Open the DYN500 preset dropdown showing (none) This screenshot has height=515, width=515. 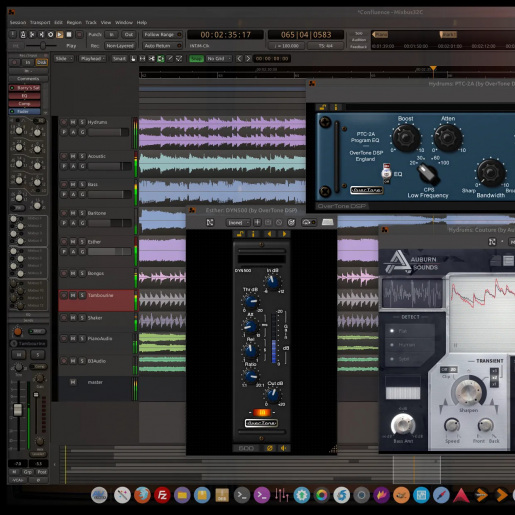coord(238,222)
